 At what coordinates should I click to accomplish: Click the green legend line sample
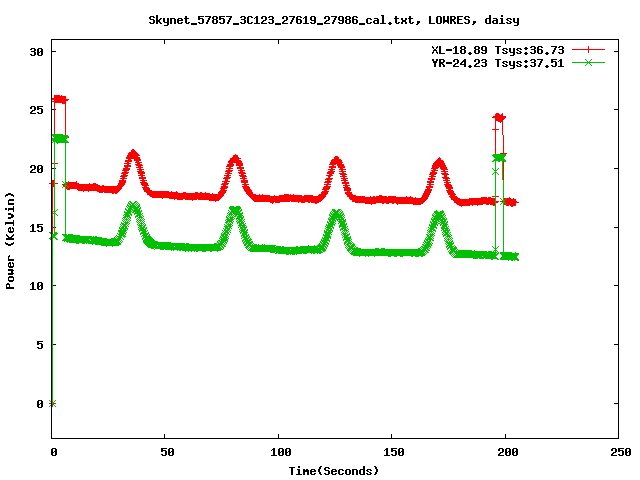[588, 62]
